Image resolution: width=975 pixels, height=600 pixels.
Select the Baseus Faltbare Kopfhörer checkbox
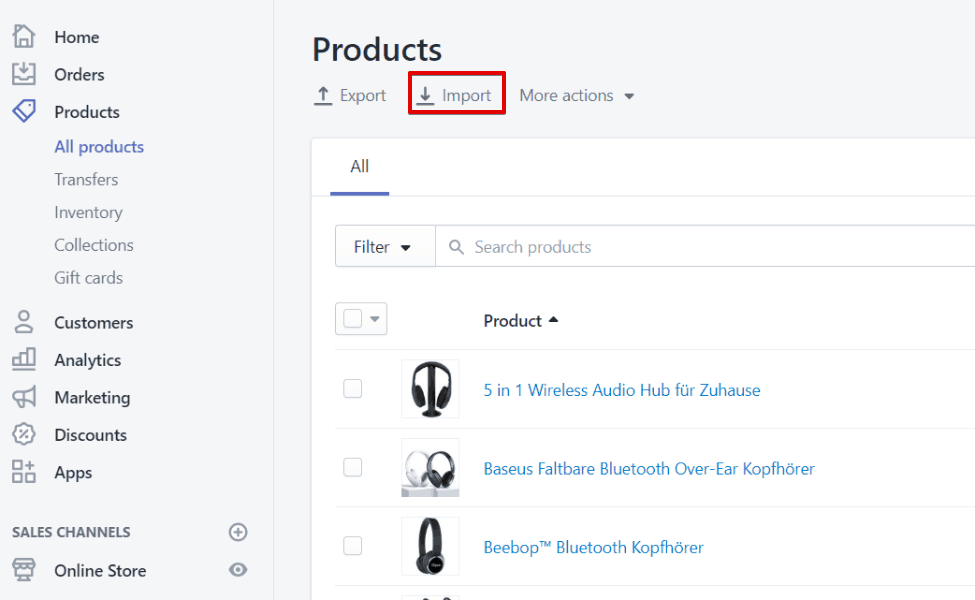click(x=353, y=467)
